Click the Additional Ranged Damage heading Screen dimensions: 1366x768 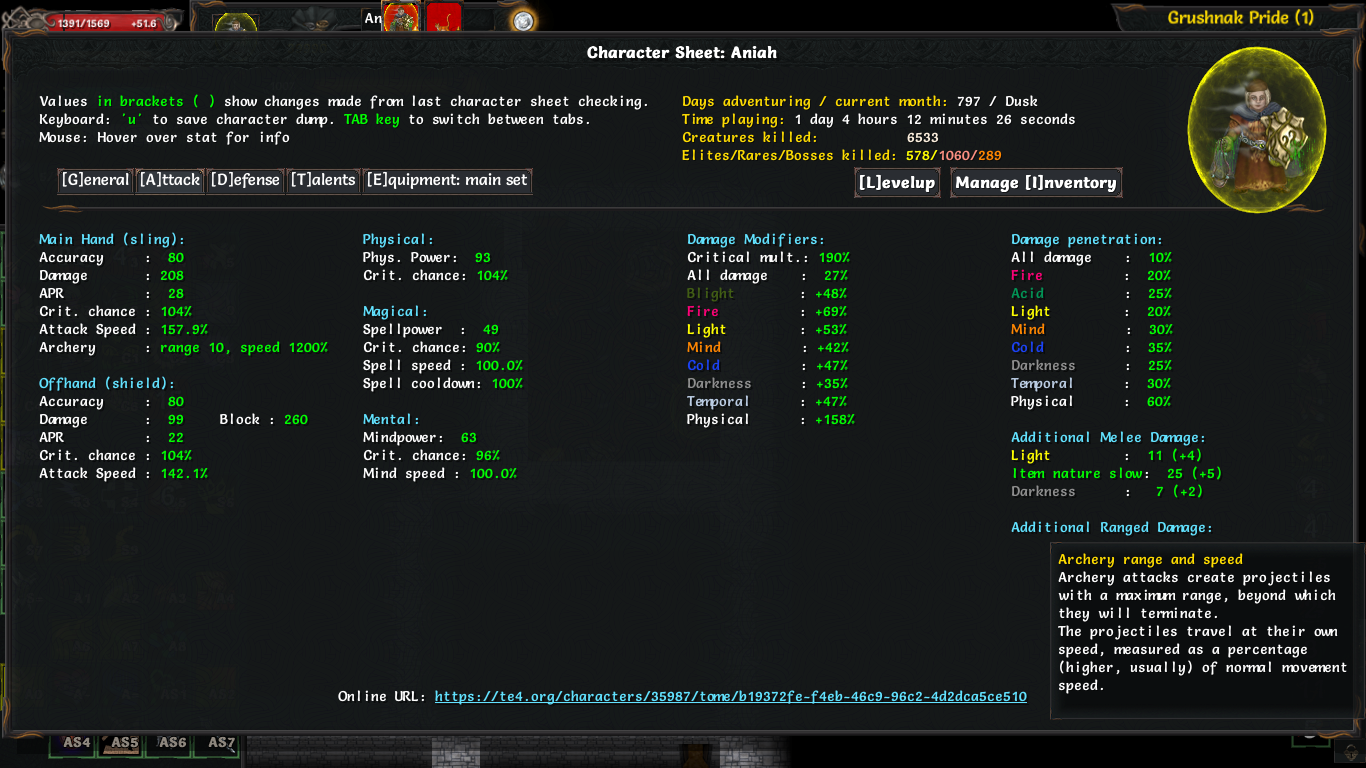click(1112, 527)
